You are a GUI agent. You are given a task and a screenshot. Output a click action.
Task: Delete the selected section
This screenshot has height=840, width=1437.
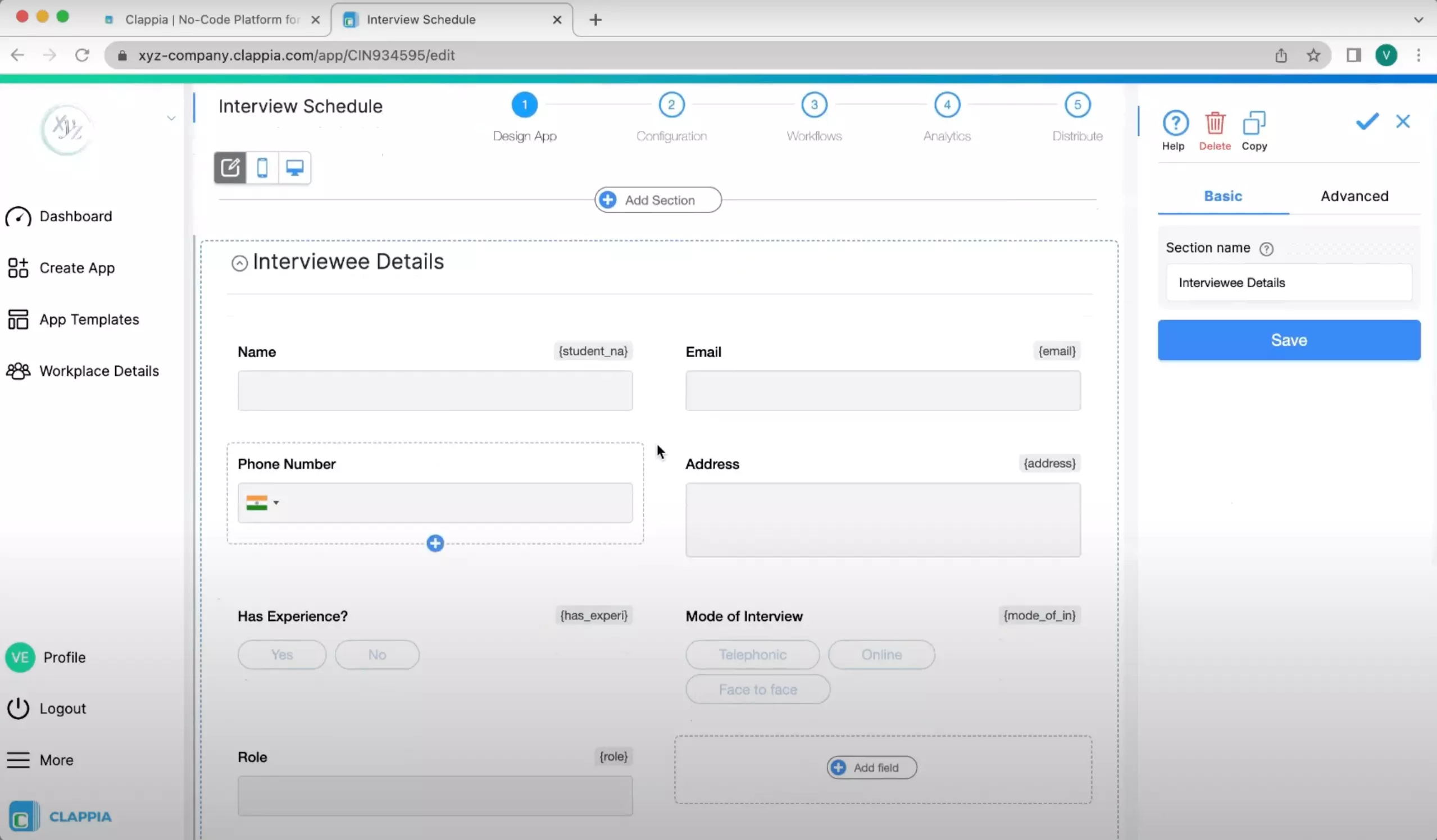click(1215, 129)
